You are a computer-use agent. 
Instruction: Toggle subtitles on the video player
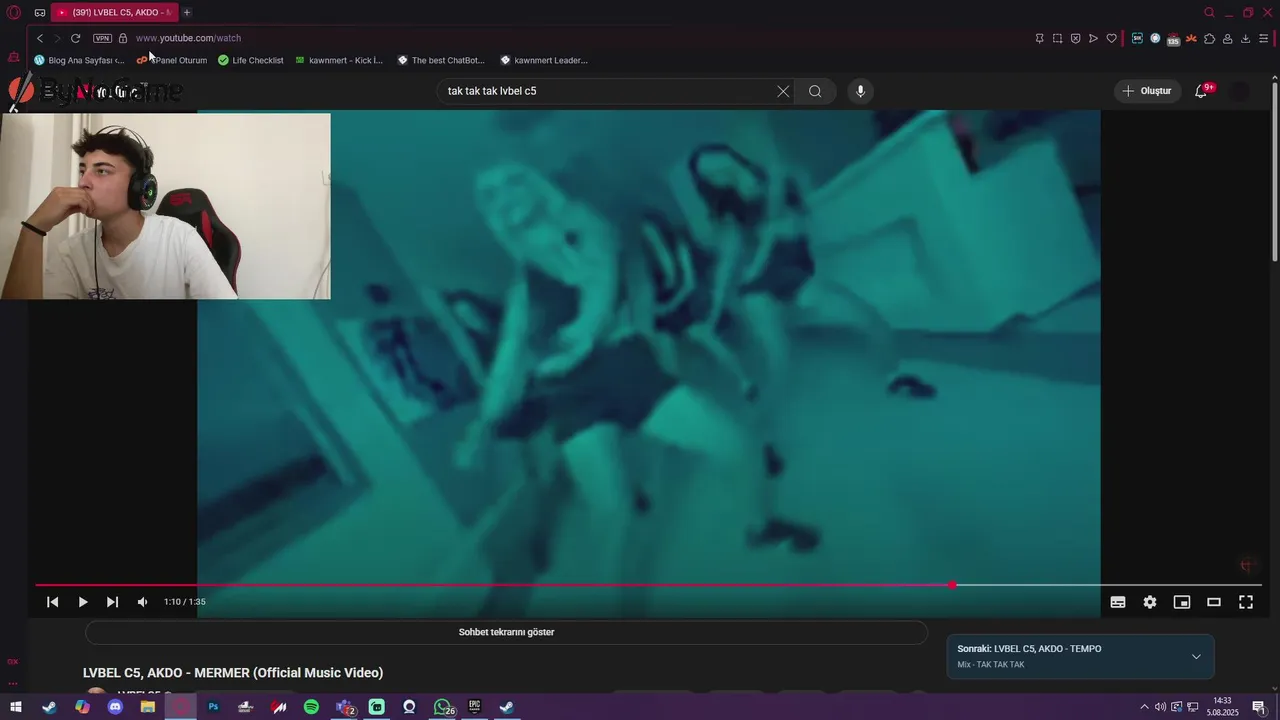pos(1118,602)
